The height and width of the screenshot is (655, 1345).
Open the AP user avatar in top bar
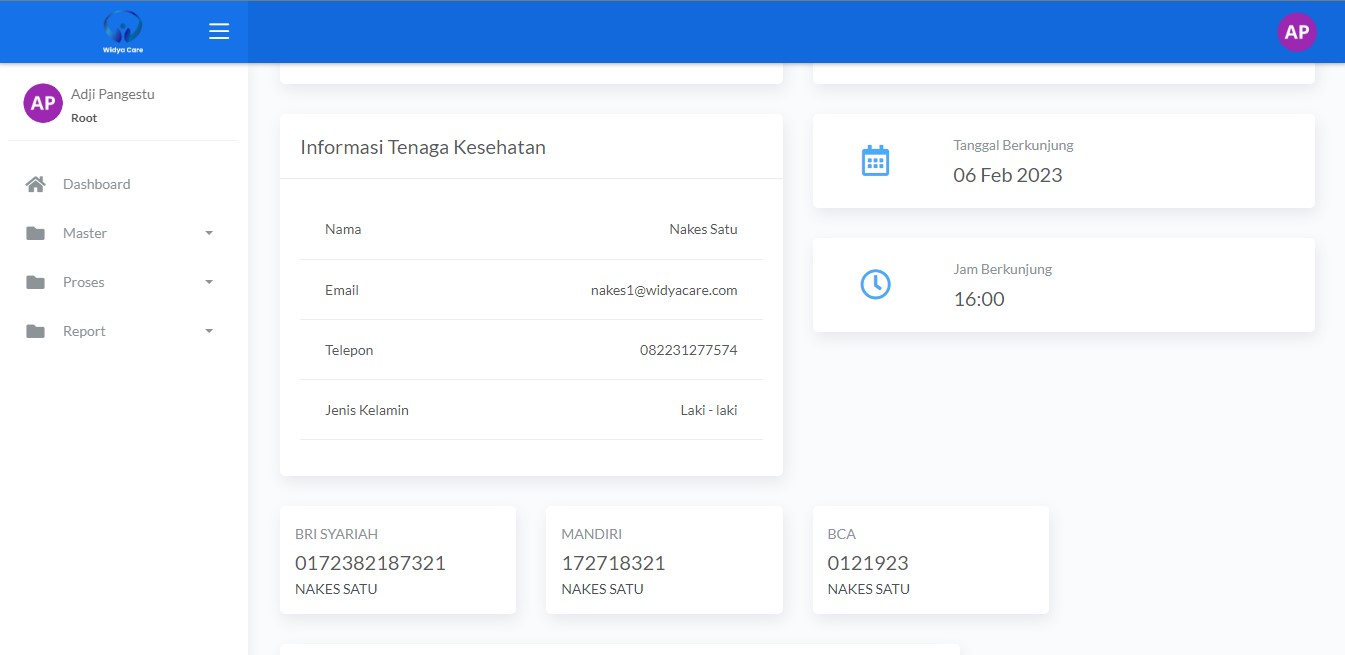pyautogui.click(x=1296, y=32)
